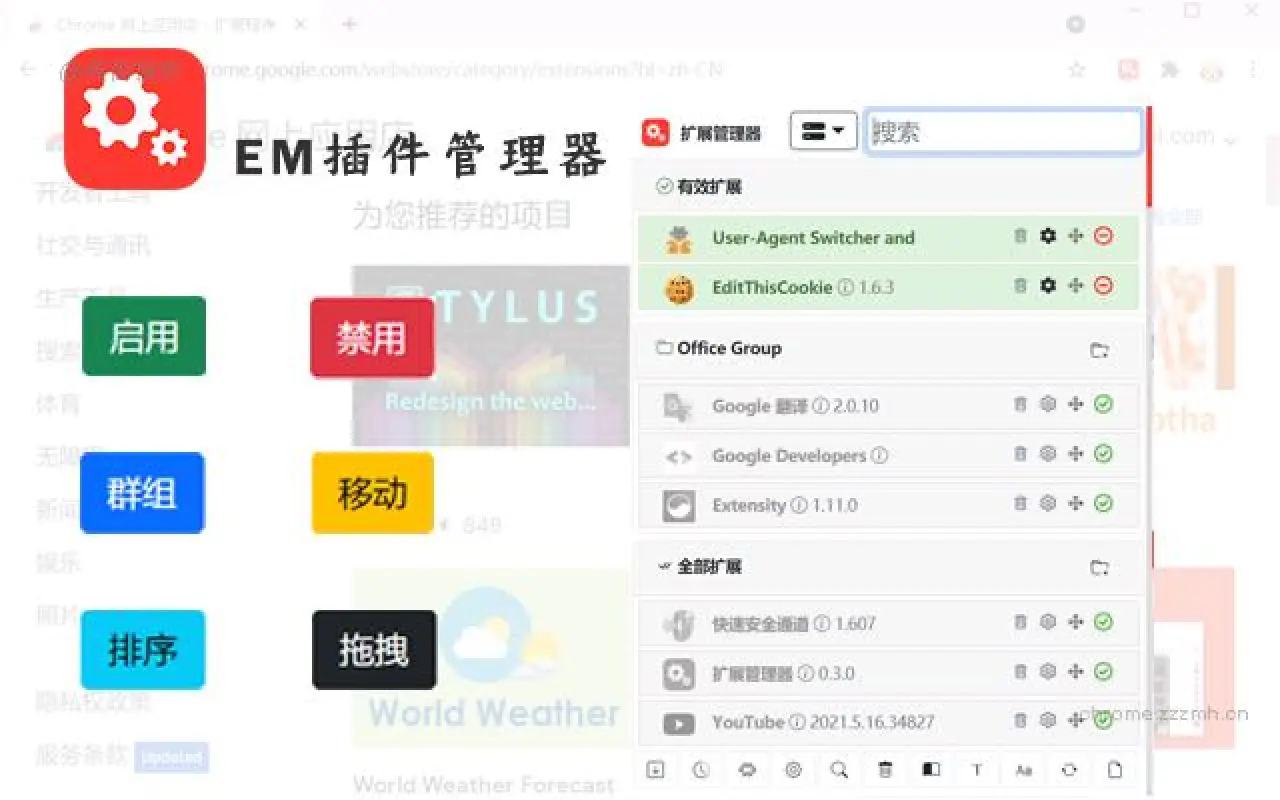Open settings for the YouTube extension
The height and width of the screenshot is (800, 1280).
tap(1047, 721)
